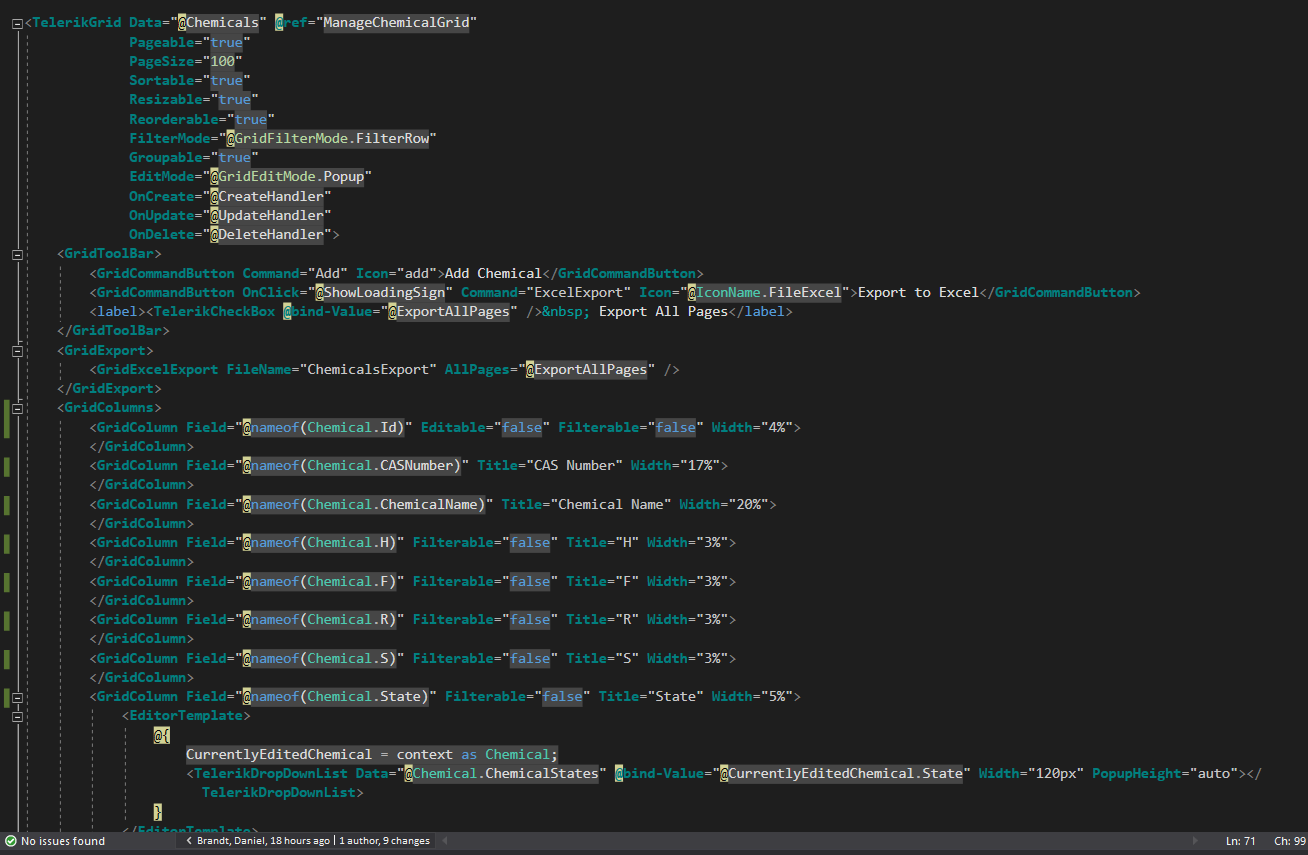Click nameof(Chemical.H) field expression
This screenshot has width=1308, height=855.
tap(319, 543)
